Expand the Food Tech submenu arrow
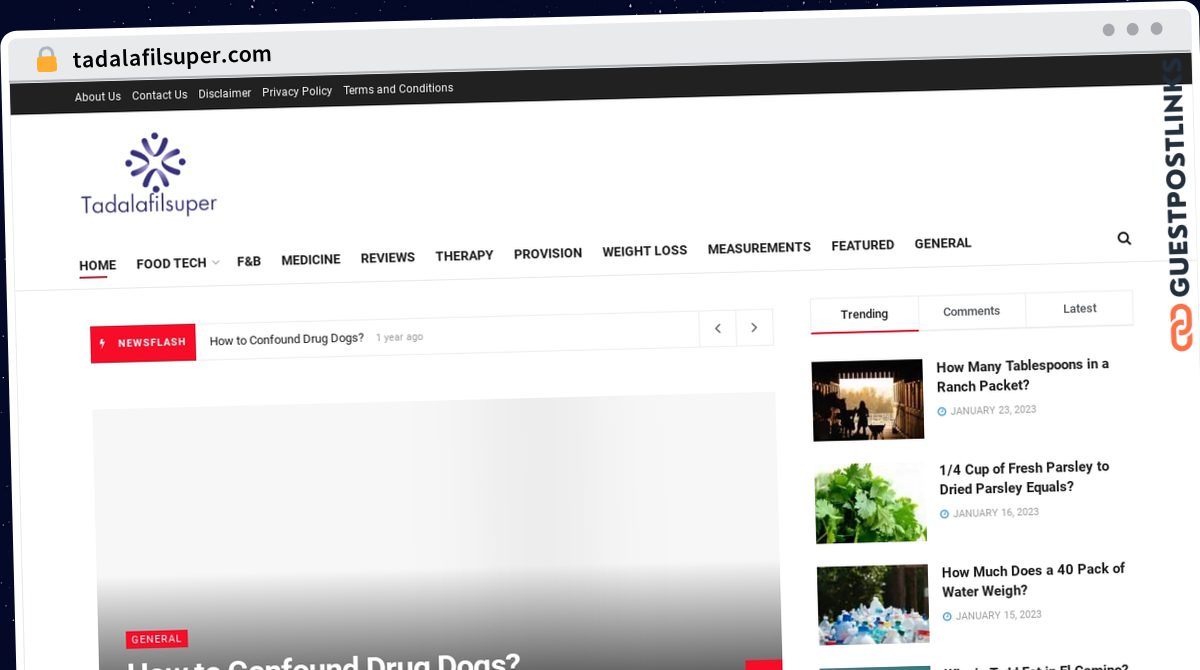 pos(216,262)
